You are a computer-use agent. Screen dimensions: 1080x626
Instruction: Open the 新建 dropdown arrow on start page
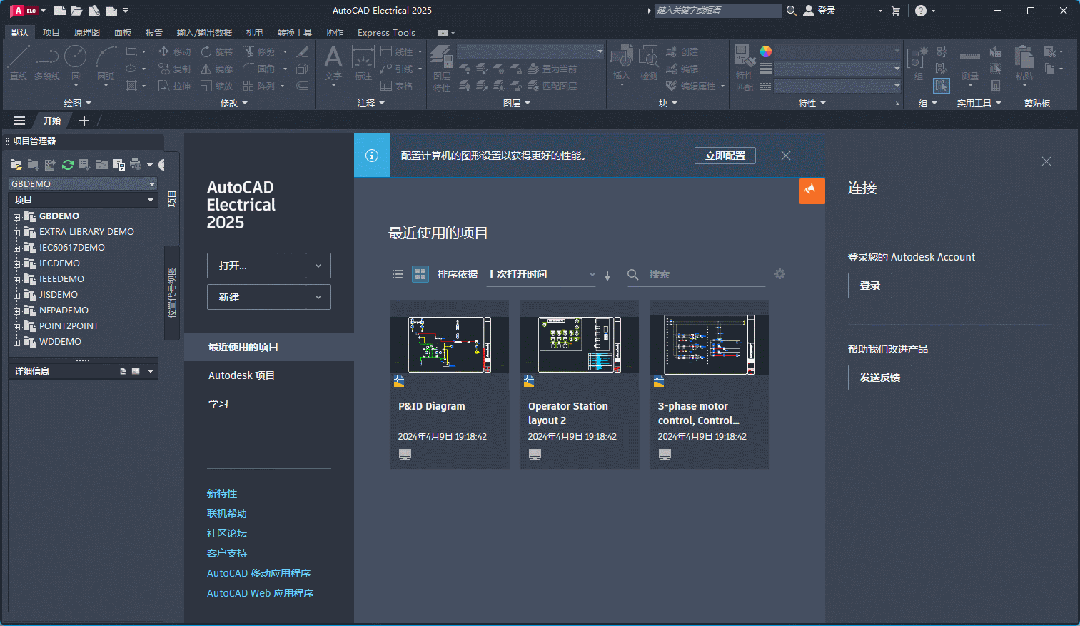click(x=318, y=297)
